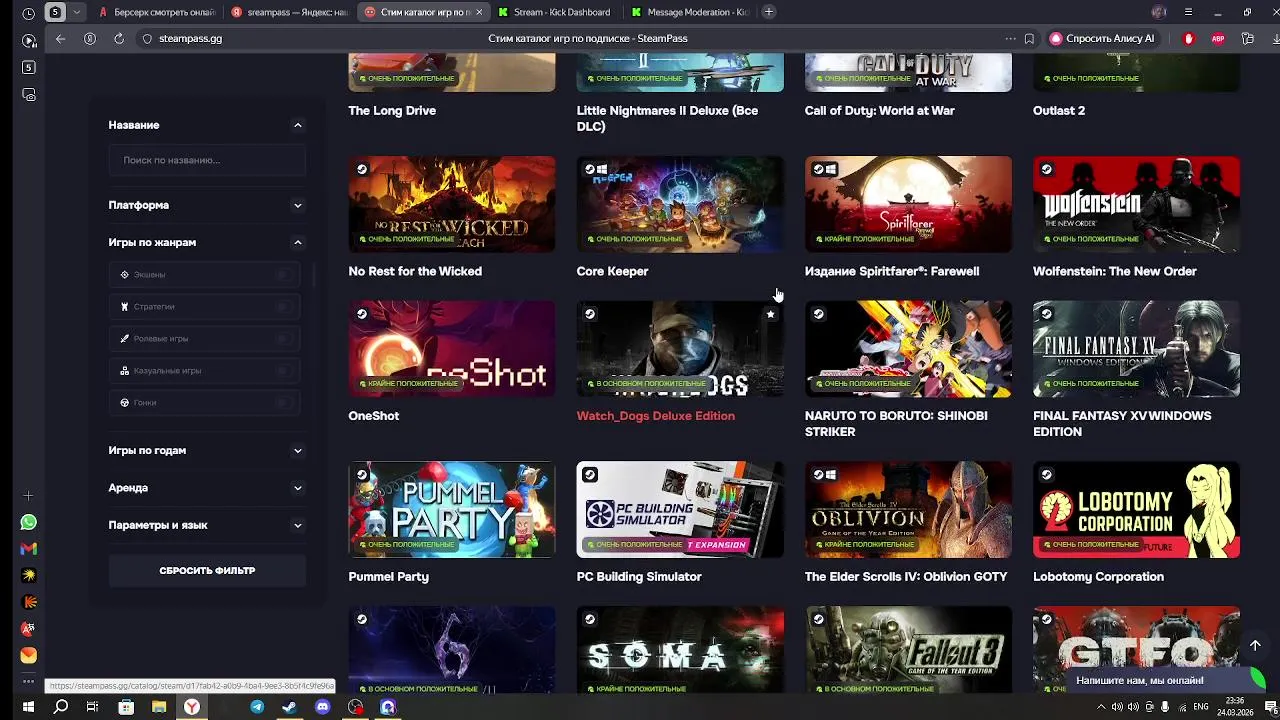This screenshot has height=720, width=1280.
Task: Open Telegram from the Windows taskbar
Action: coord(257,707)
